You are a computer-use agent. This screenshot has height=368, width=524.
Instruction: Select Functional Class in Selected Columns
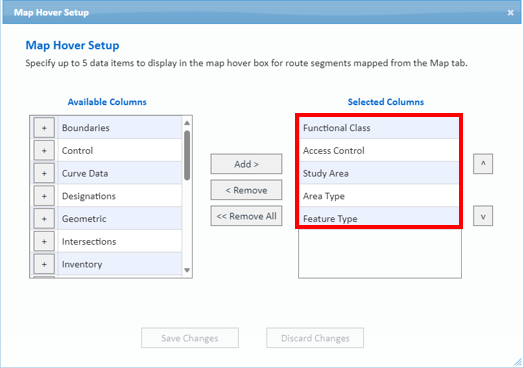pos(379,128)
